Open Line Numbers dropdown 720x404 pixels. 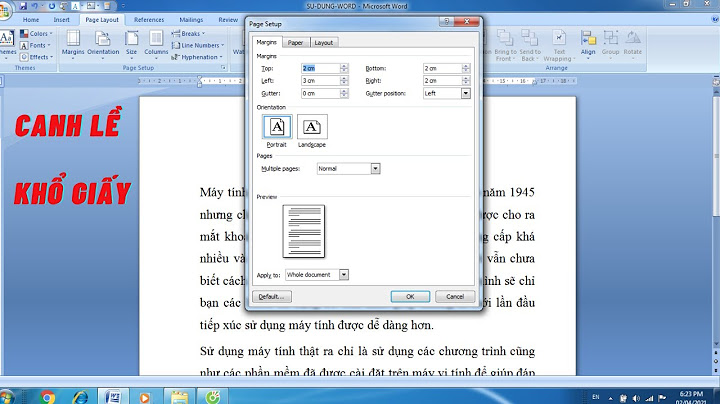click(197, 45)
